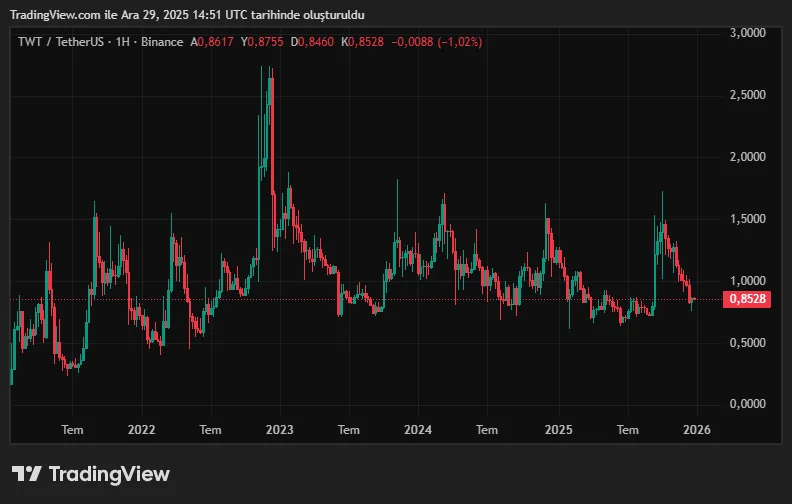
Task: Select the 1H interval label
Action: click(117, 42)
